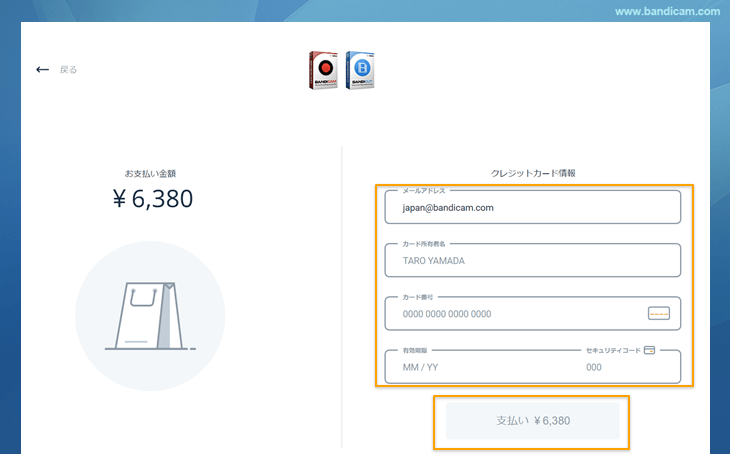Focus the カード所有者名 cardholder name field
Screen dimensions: 730x454
pyautogui.click(x=533, y=260)
